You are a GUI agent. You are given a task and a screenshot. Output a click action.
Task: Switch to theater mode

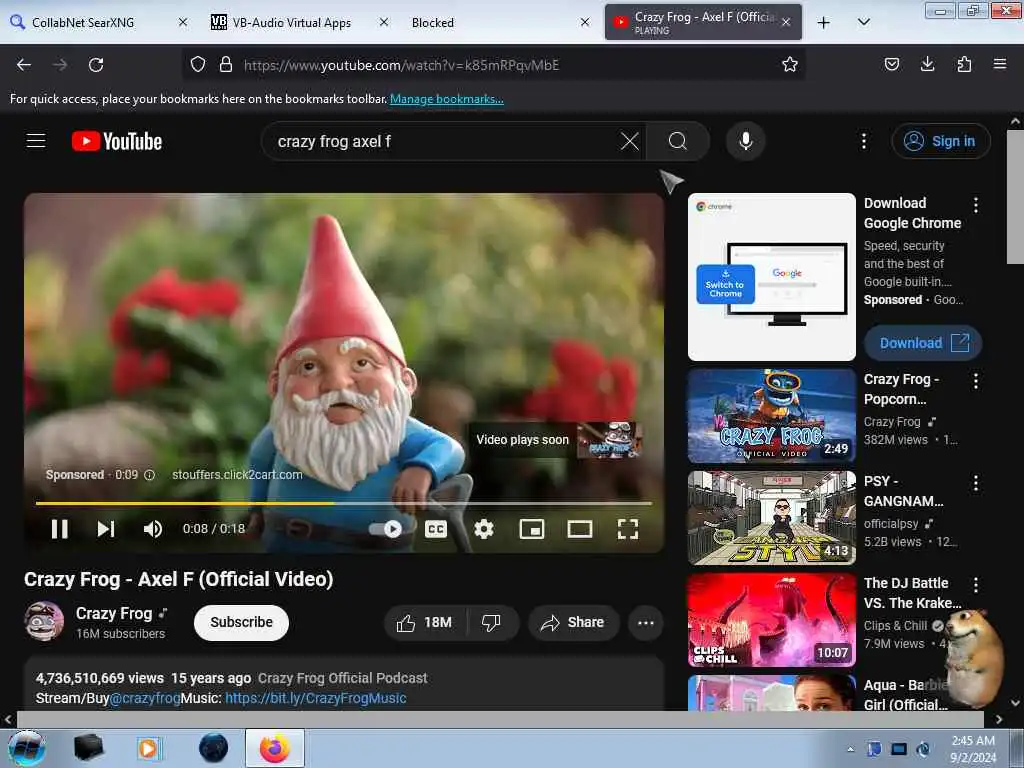pos(579,528)
